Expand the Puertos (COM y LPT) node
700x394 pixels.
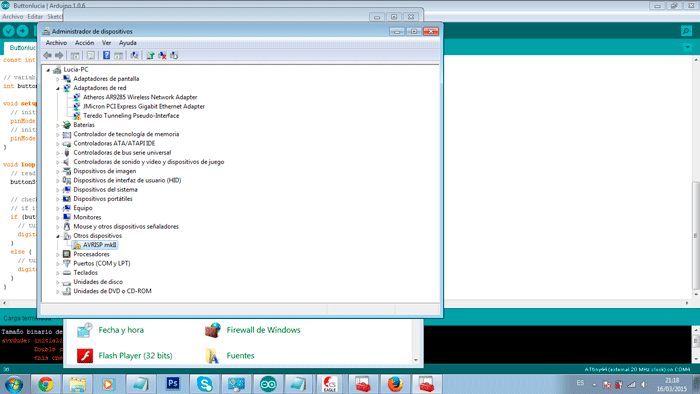58,264
